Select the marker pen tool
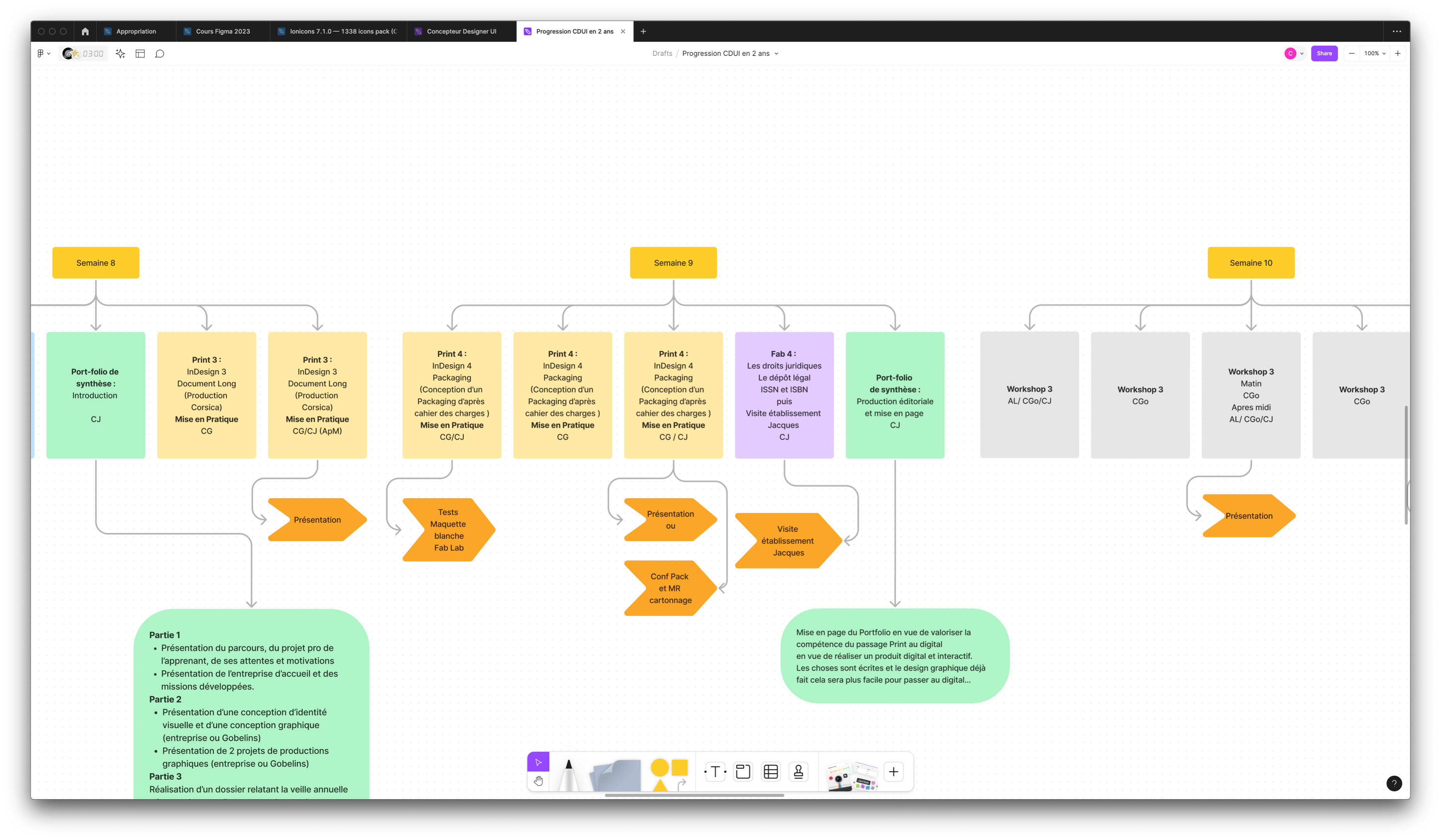 click(x=568, y=774)
